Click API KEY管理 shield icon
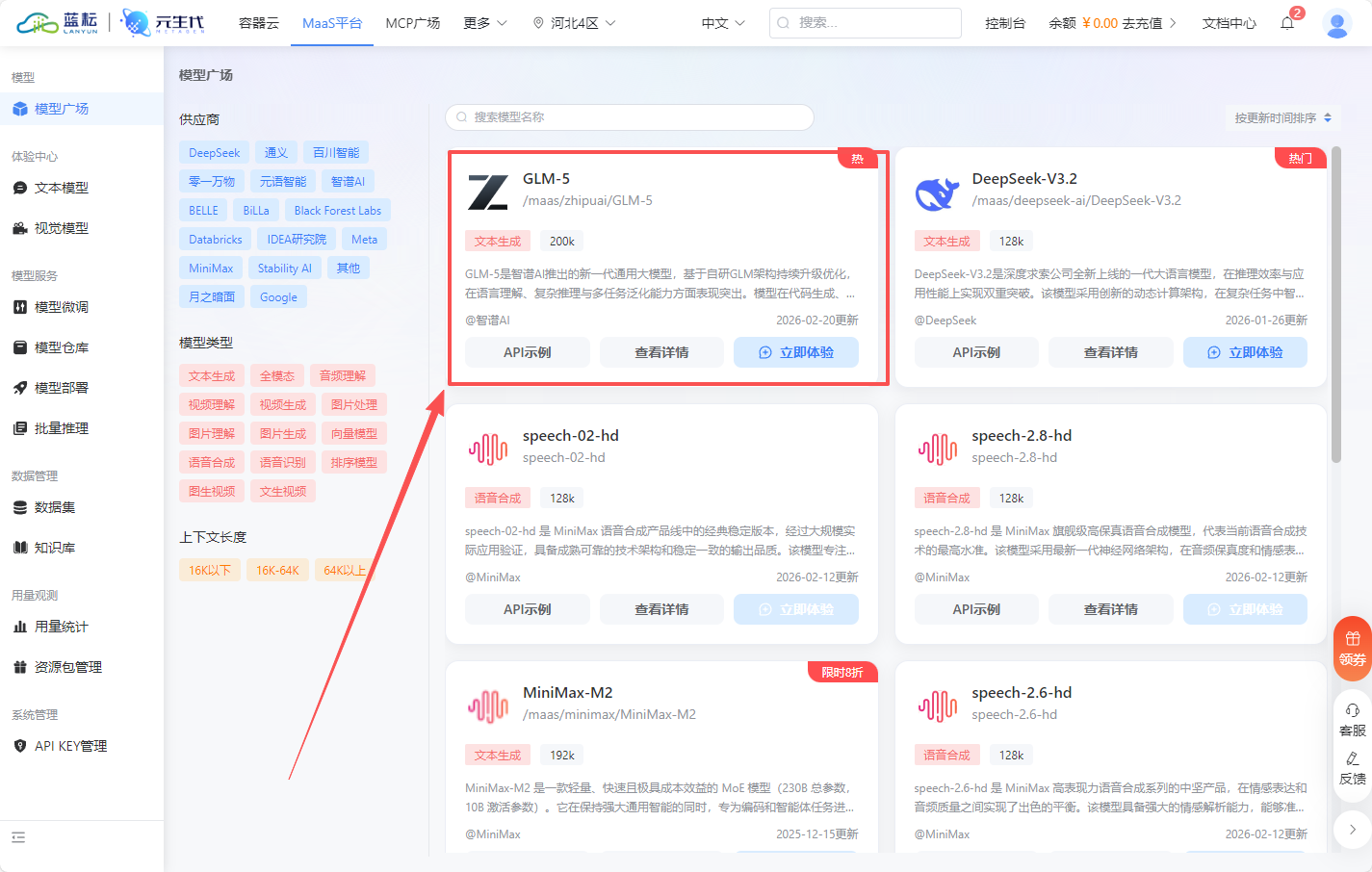The image size is (1372, 872). tap(20, 746)
